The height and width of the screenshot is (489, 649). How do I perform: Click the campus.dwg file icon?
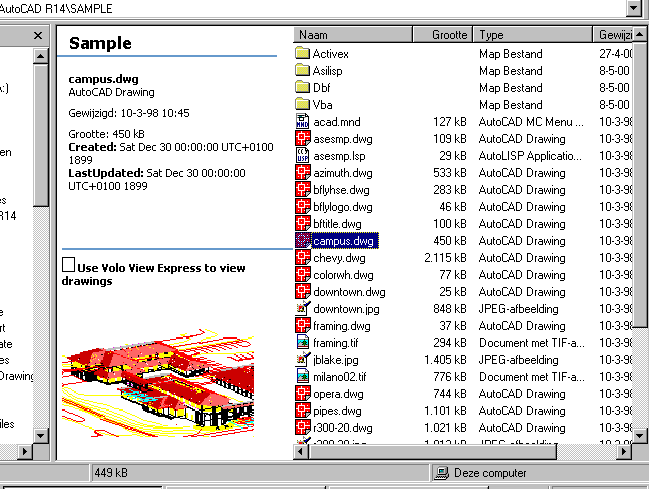303,240
